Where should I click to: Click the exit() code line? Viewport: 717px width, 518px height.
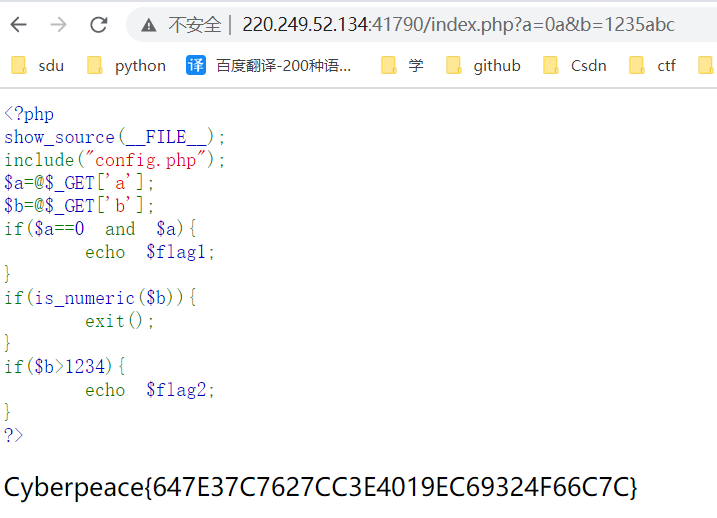click(x=119, y=321)
